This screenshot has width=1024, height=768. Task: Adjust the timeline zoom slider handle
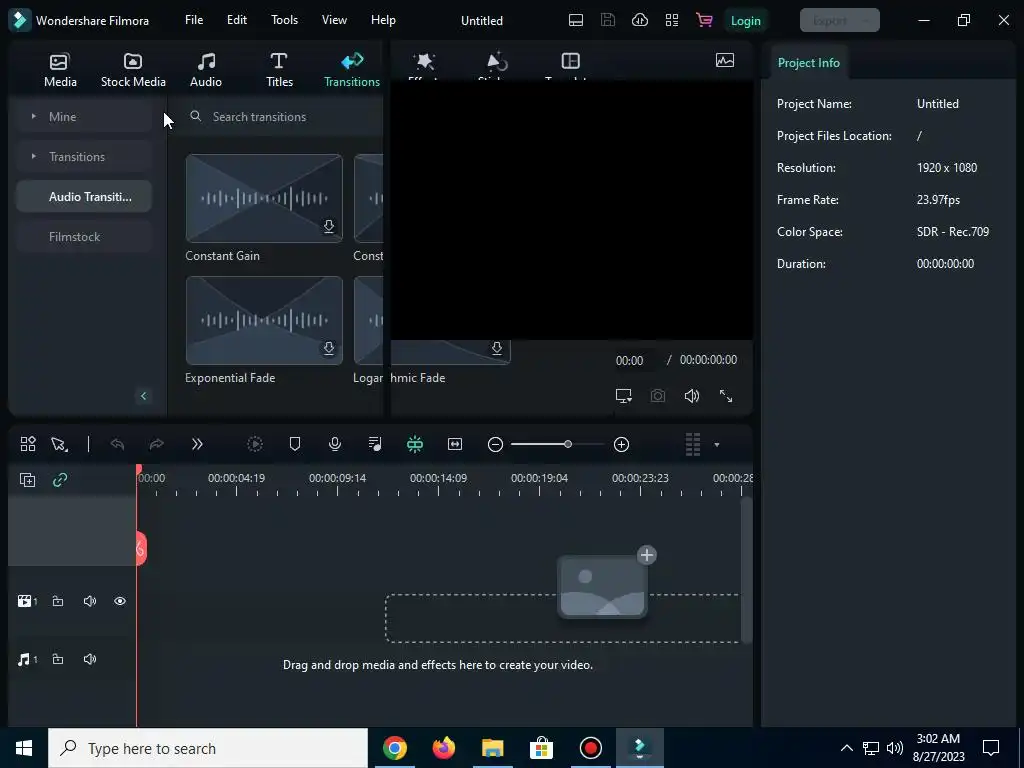pos(568,444)
